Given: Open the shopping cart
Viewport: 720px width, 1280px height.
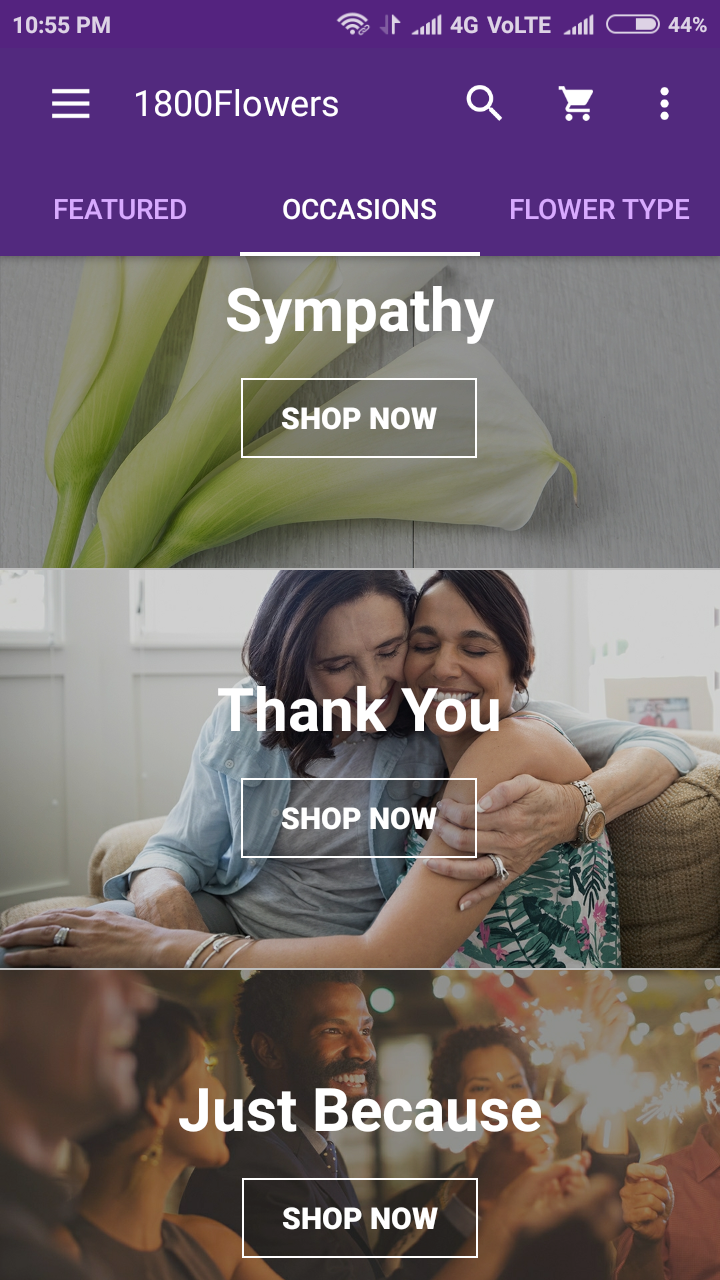Looking at the screenshot, I should 577,104.
